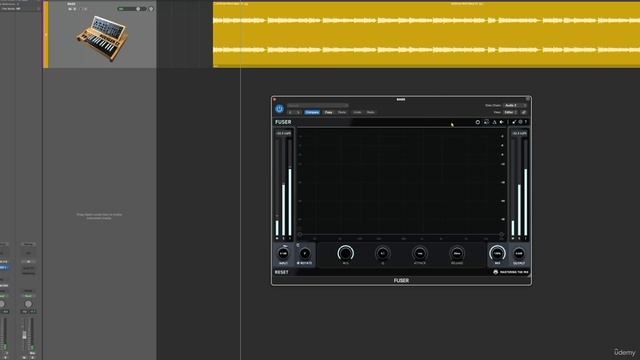The image size is (640, 360).
Task: Close the Fuser plugin window
Action: (x=274, y=99)
